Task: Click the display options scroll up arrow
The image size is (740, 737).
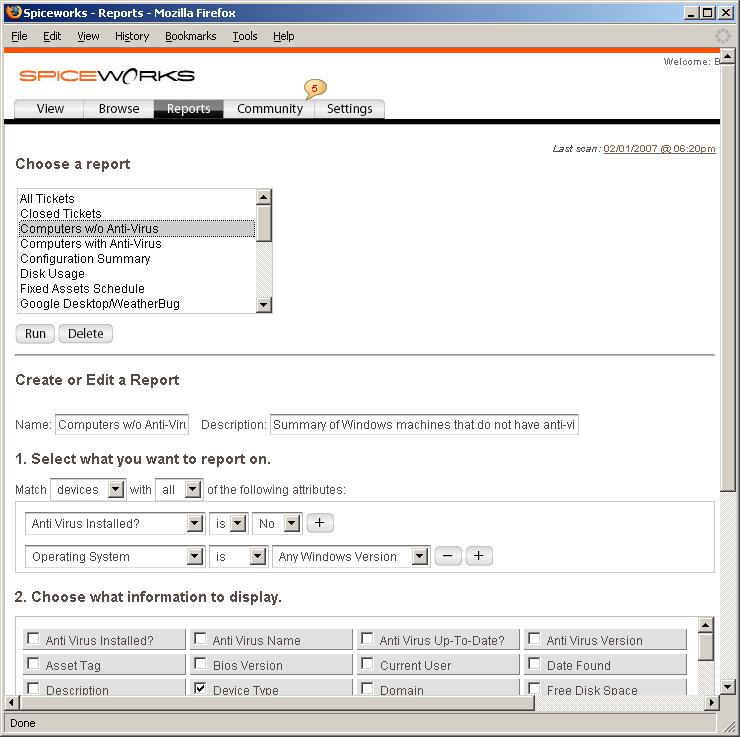Action: point(706,625)
